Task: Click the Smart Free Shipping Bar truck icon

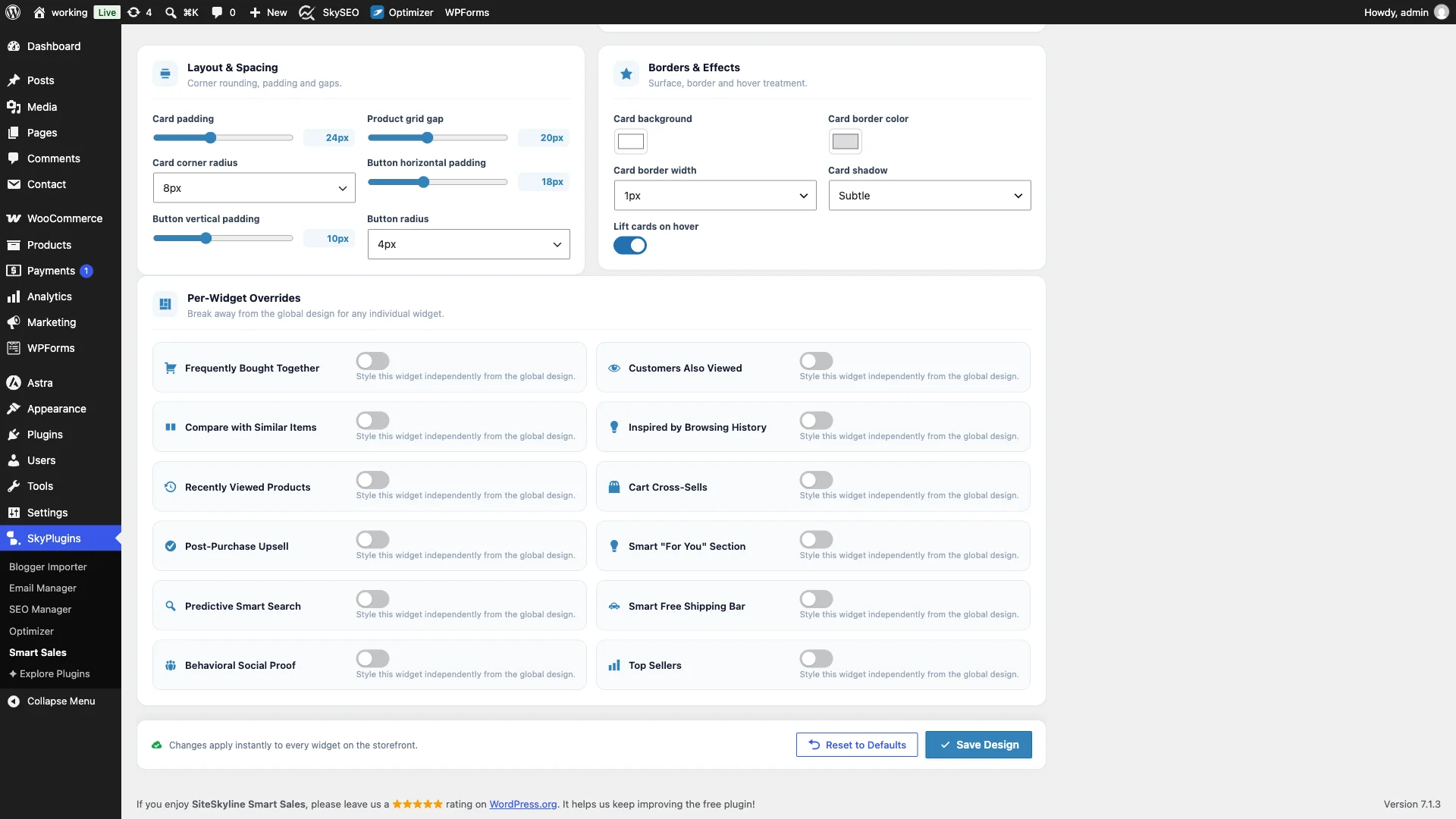Action: [x=614, y=606]
